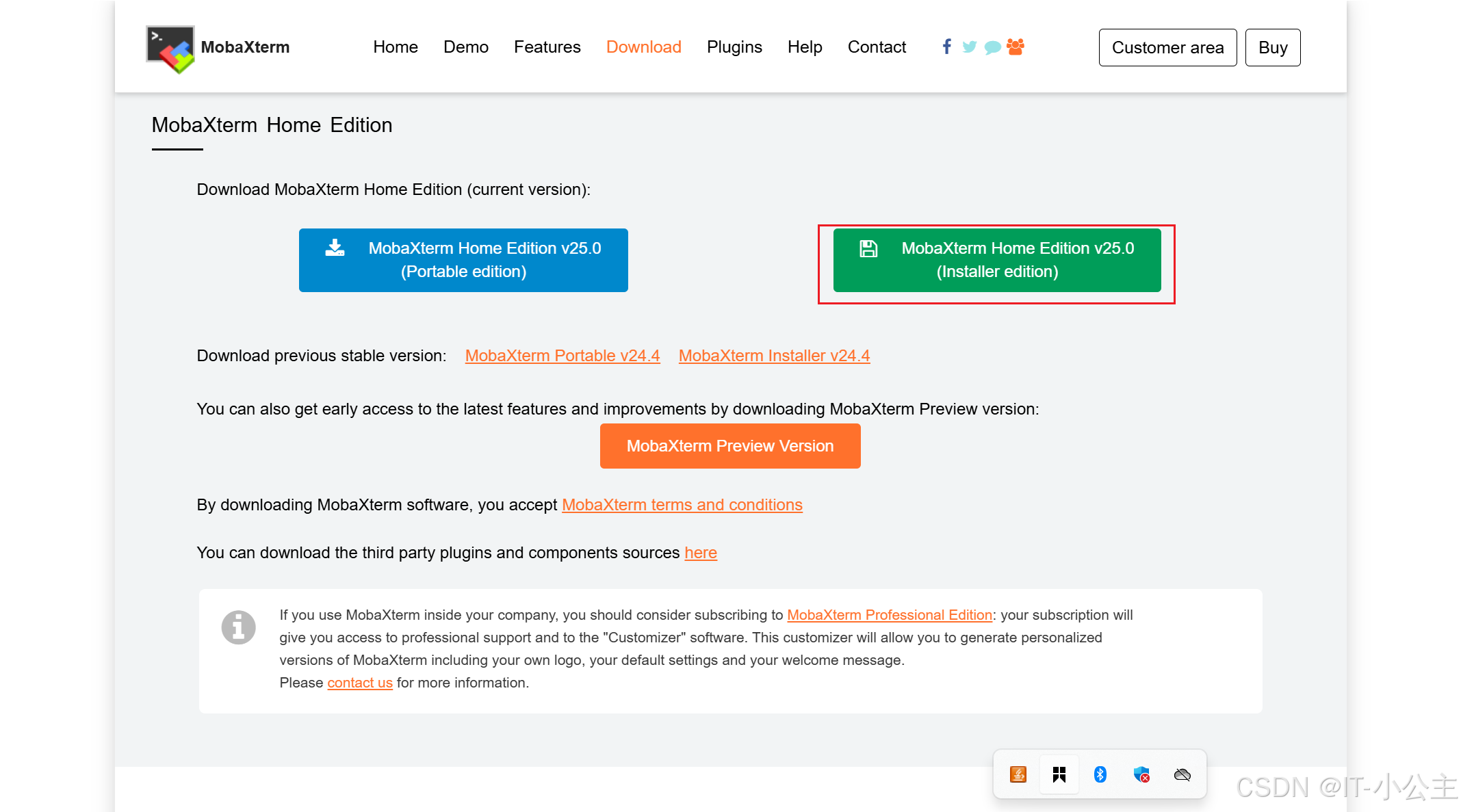Click the OneDrive cloud tray icon
The height and width of the screenshot is (812, 1461).
click(1182, 774)
